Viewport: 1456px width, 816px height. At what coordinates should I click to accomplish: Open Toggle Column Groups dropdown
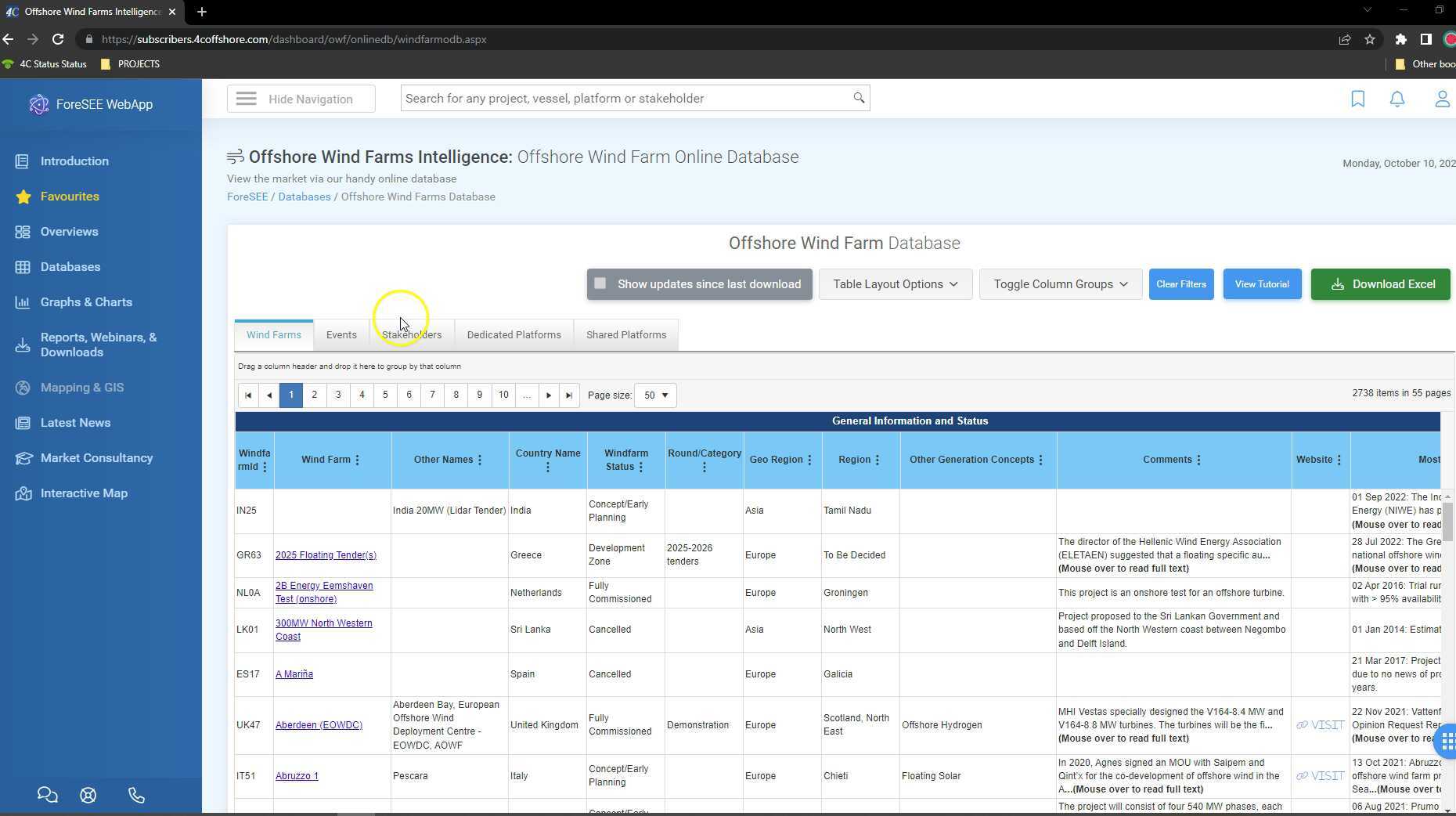(x=1060, y=284)
